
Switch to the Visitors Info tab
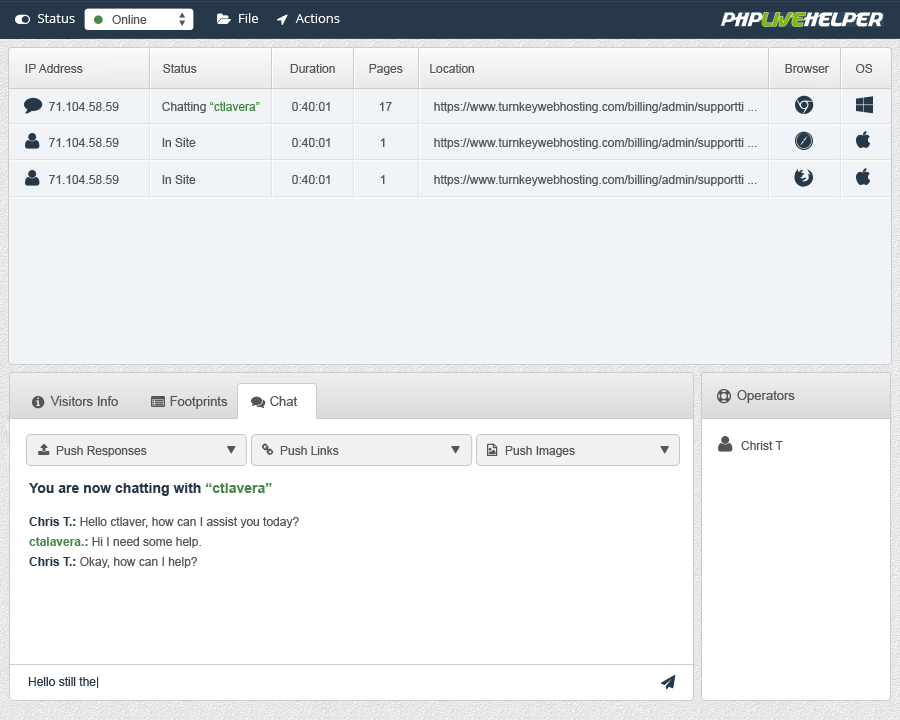tap(75, 401)
